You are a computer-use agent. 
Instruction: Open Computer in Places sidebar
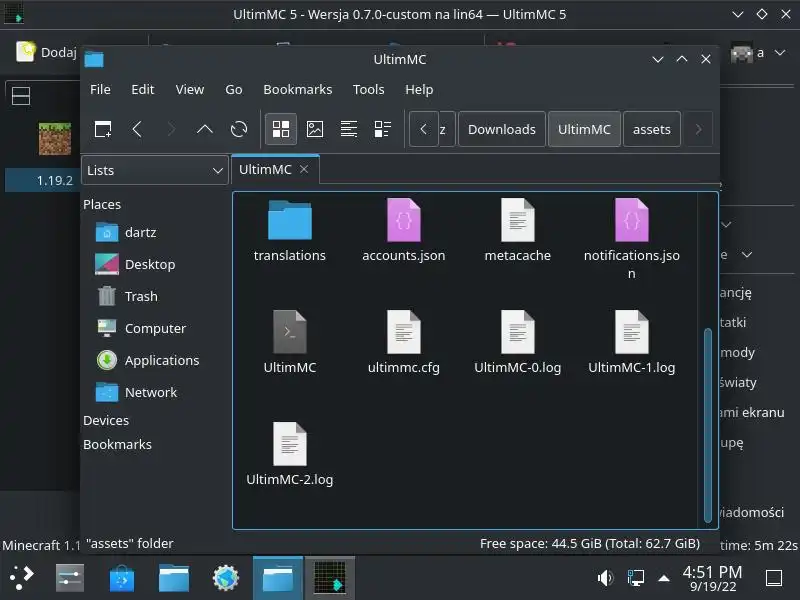(141, 328)
